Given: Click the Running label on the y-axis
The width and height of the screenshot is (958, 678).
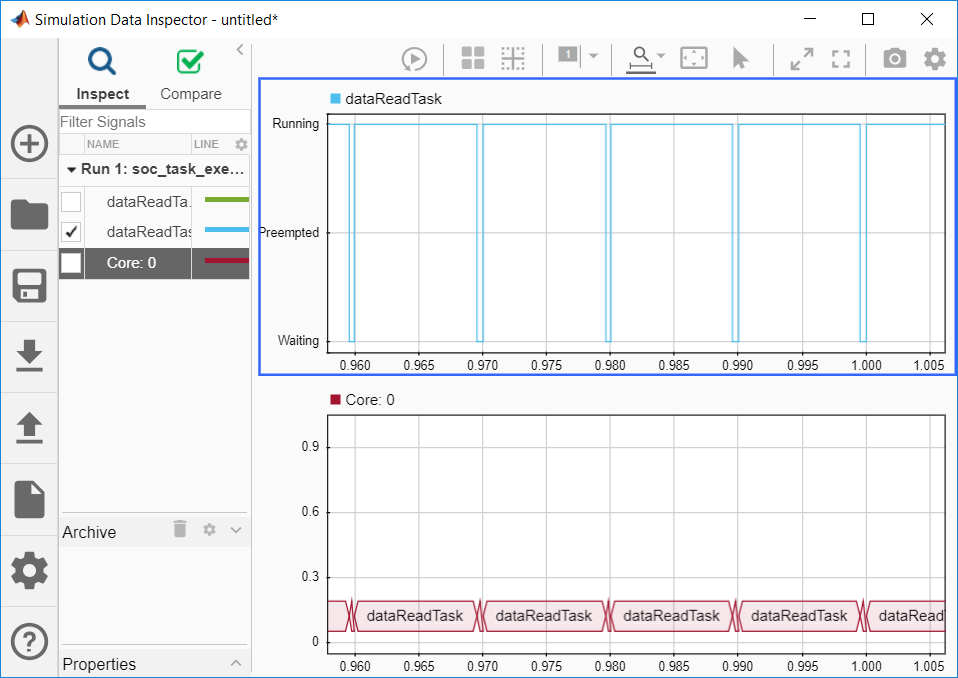Looking at the screenshot, I should point(296,124).
